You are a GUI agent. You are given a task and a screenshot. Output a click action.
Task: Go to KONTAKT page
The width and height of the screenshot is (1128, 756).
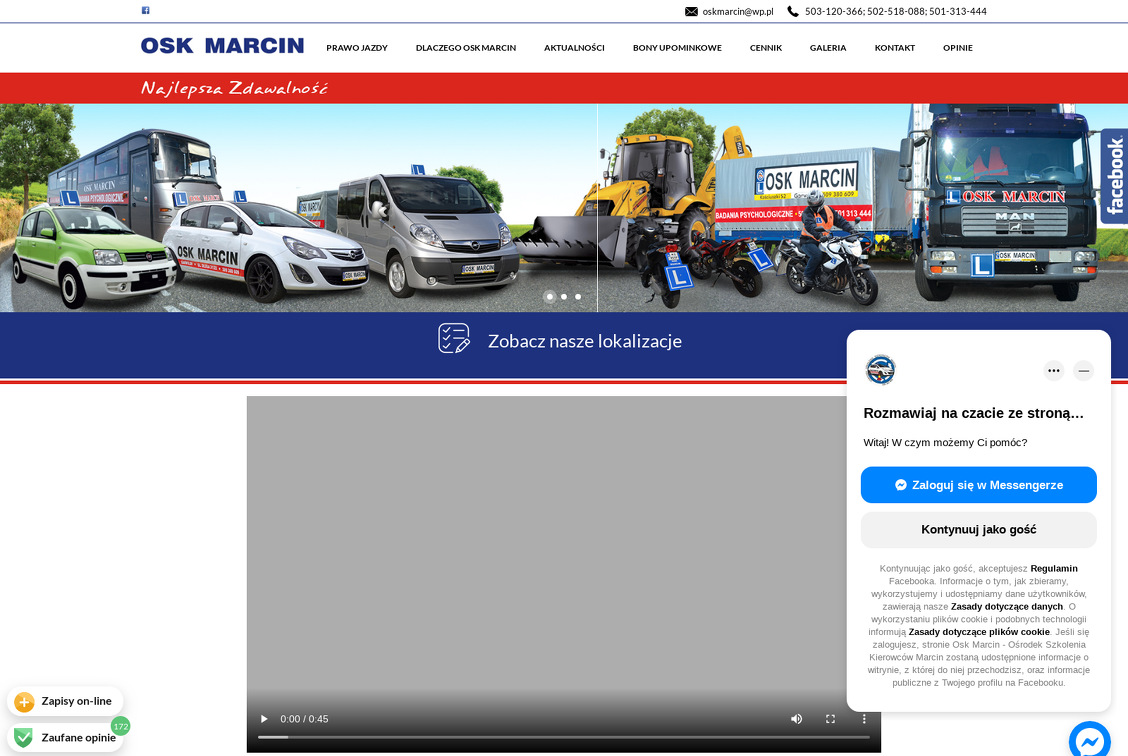pyautogui.click(x=894, y=47)
